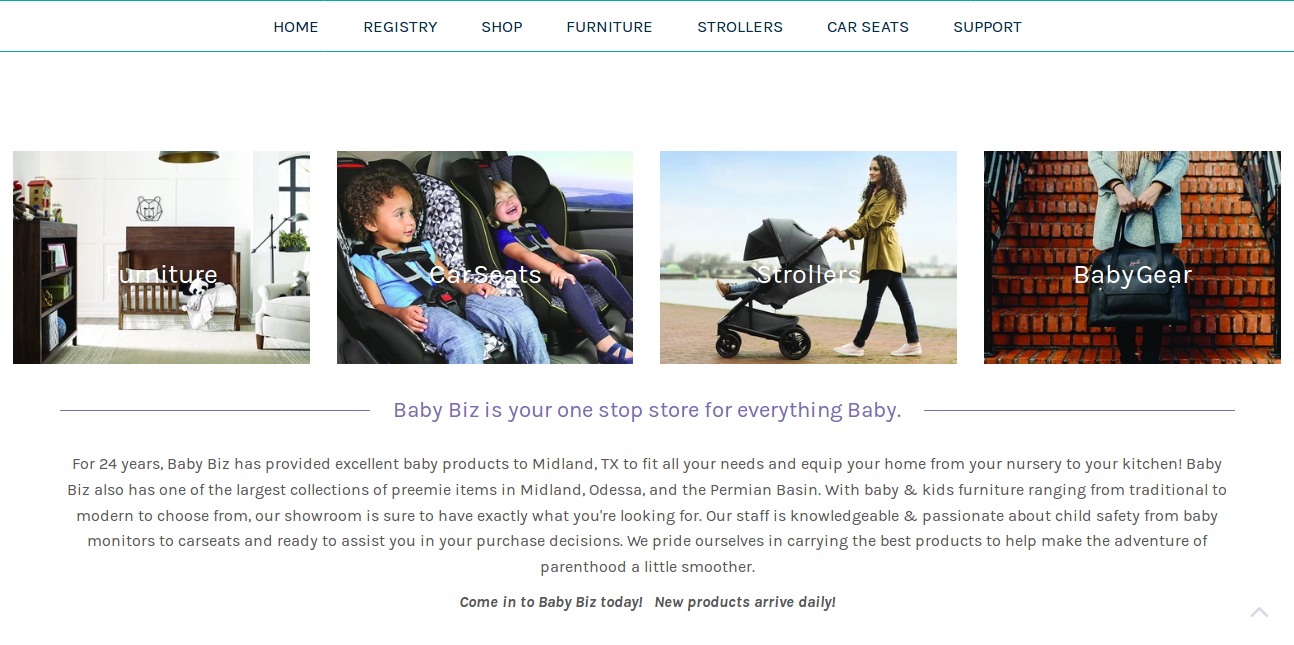Click "Come in to Baby Biz today!" text
The image size is (1294, 645).
[551, 602]
